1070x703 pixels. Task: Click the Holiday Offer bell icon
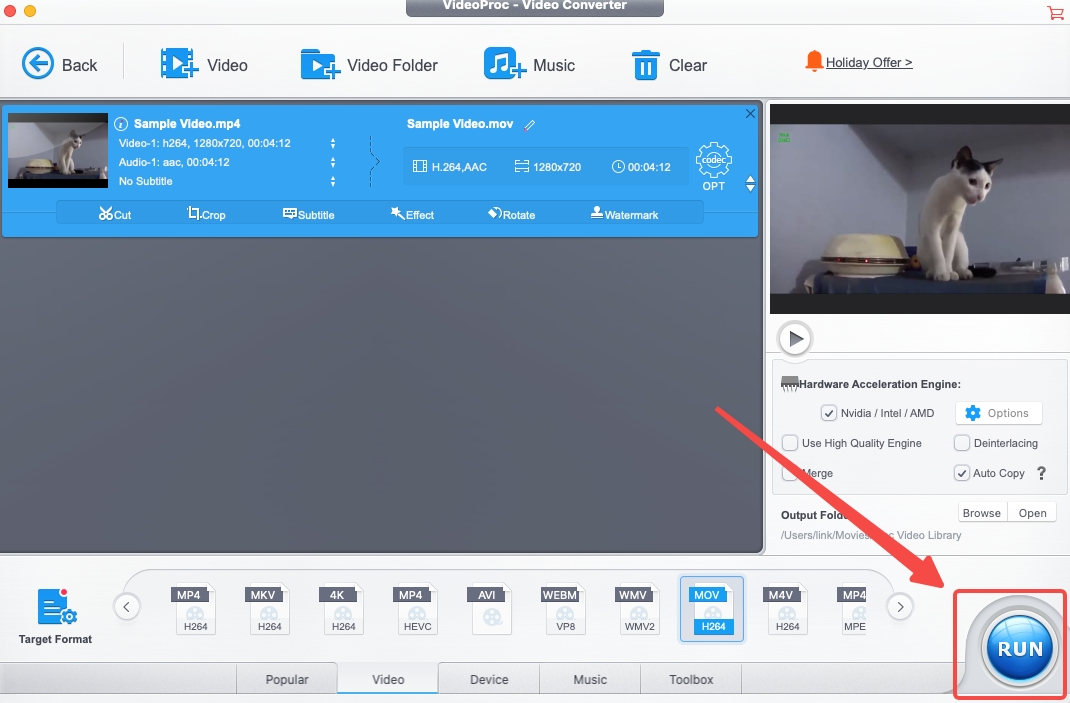pos(813,61)
